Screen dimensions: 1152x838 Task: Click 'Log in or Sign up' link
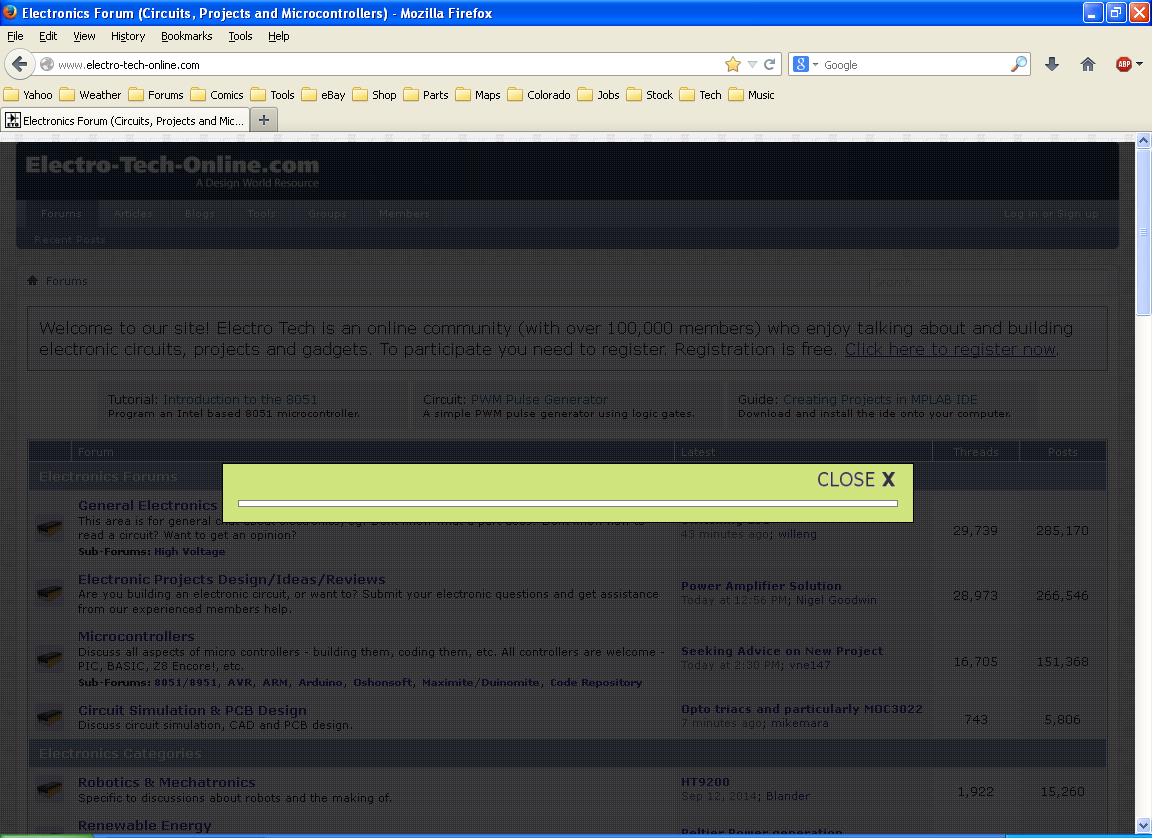pos(1051,214)
